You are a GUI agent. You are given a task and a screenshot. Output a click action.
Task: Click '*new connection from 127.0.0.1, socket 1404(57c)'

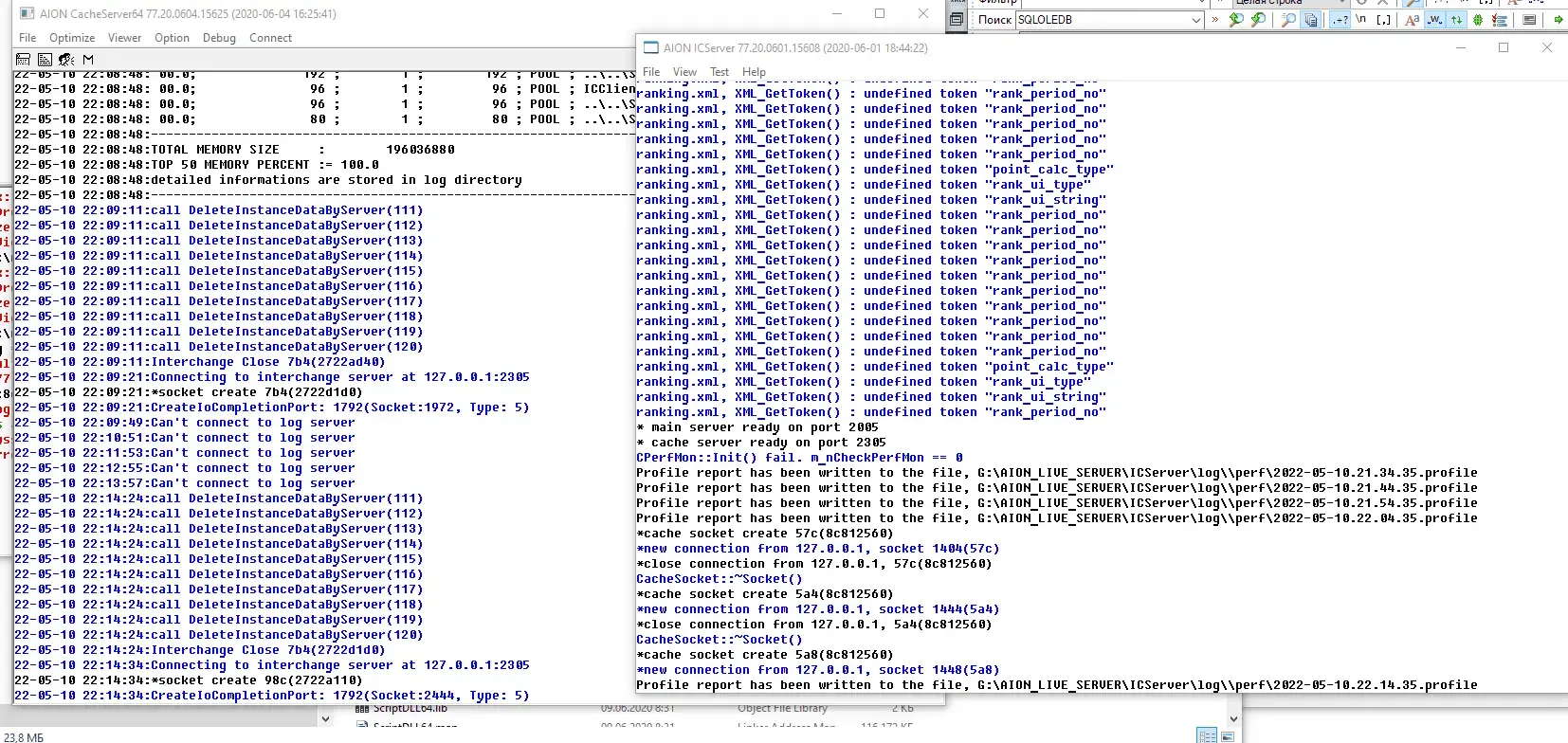tap(818, 549)
